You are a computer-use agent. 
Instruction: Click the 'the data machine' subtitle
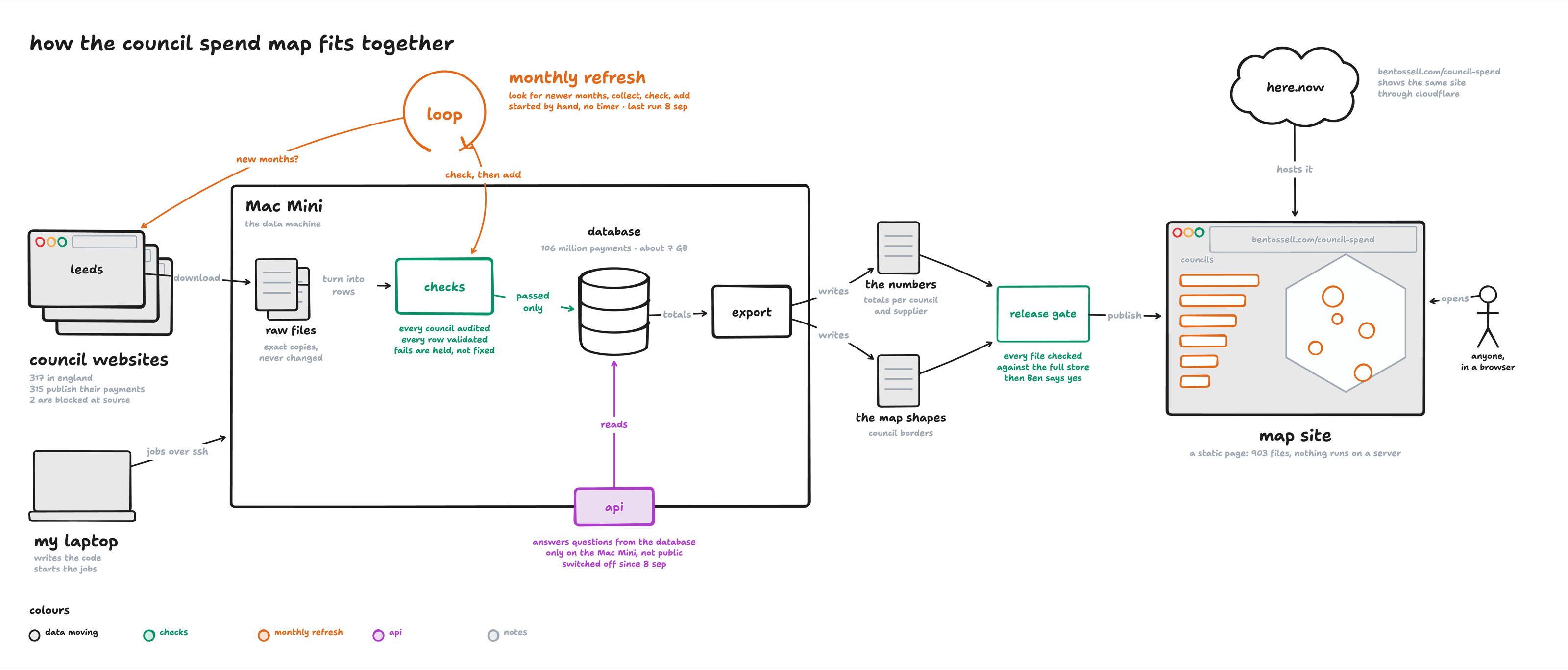(282, 223)
